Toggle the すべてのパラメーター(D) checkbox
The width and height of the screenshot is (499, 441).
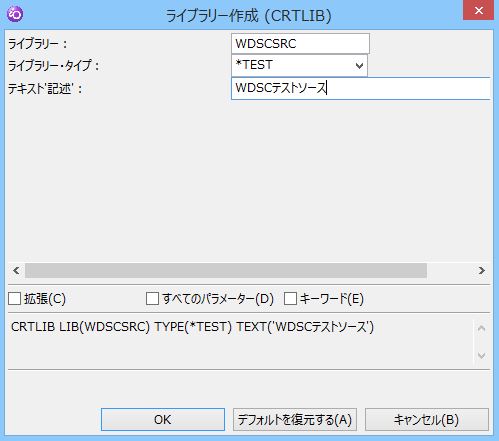(x=152, y=298)
